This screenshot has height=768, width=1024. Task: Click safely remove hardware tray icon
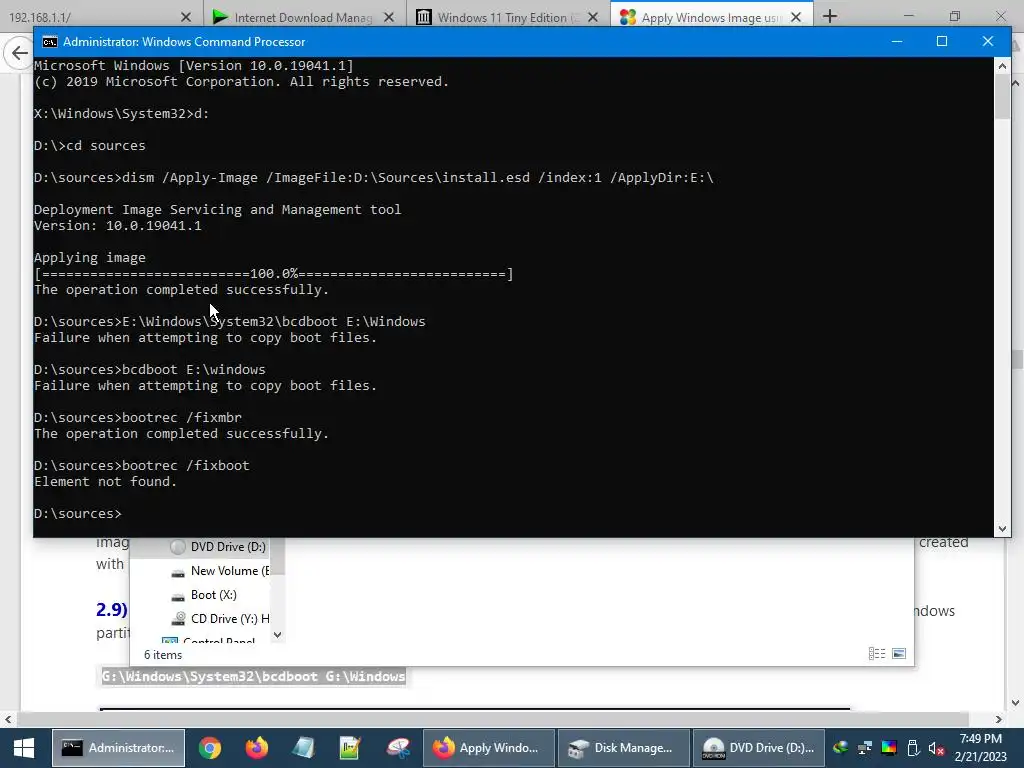[x=913, y=748]
